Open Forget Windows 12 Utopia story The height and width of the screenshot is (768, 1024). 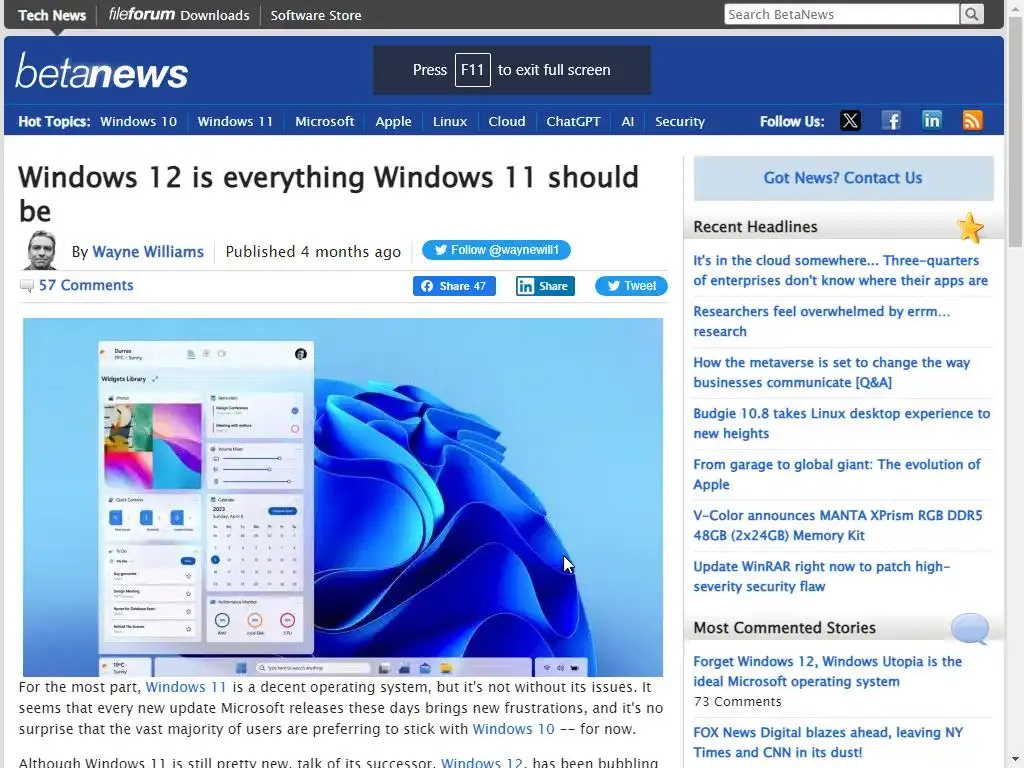(827, 671)
